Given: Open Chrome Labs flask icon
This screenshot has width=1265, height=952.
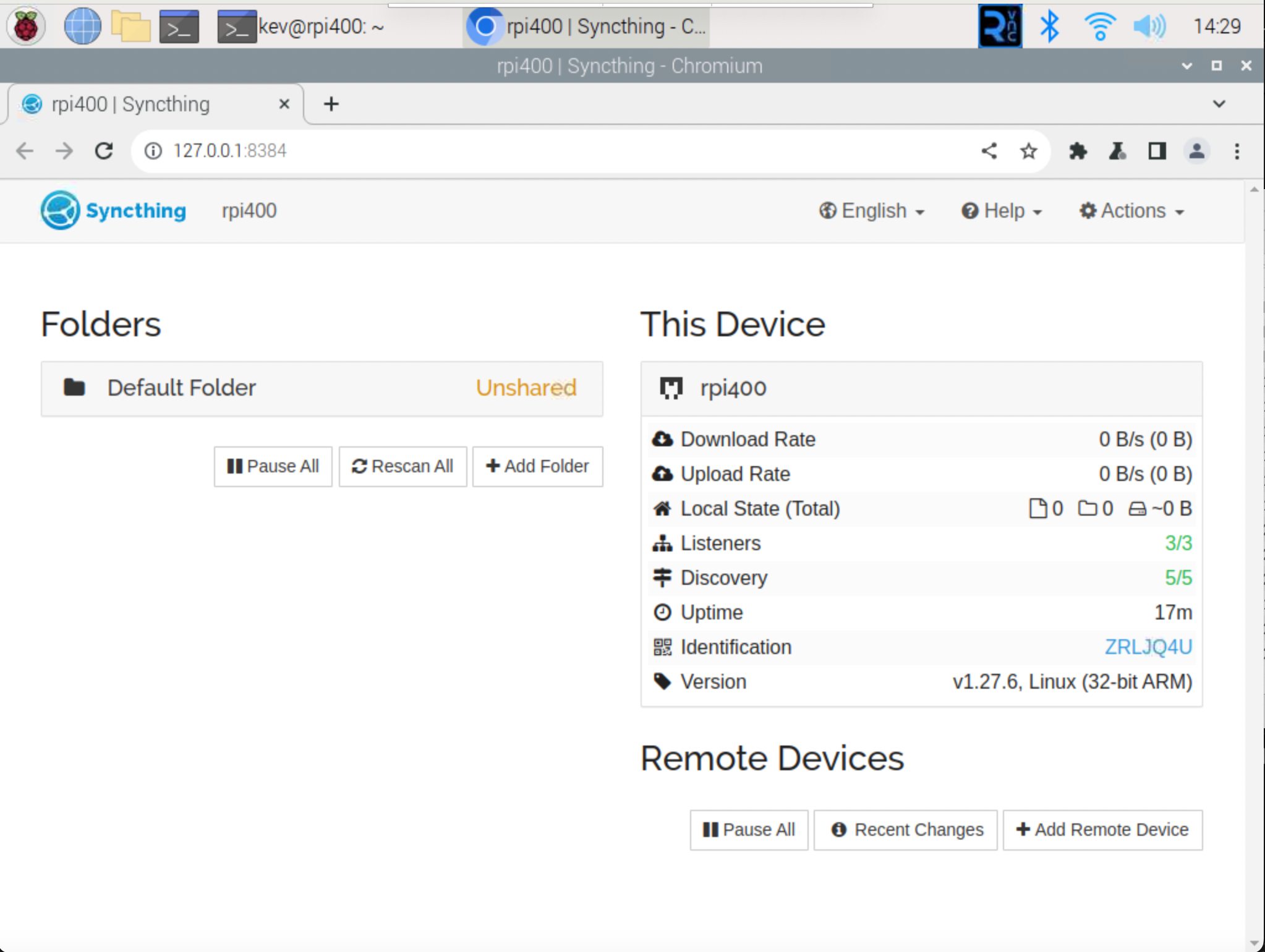Looking at the screenshot, I should coord(1117,151).
